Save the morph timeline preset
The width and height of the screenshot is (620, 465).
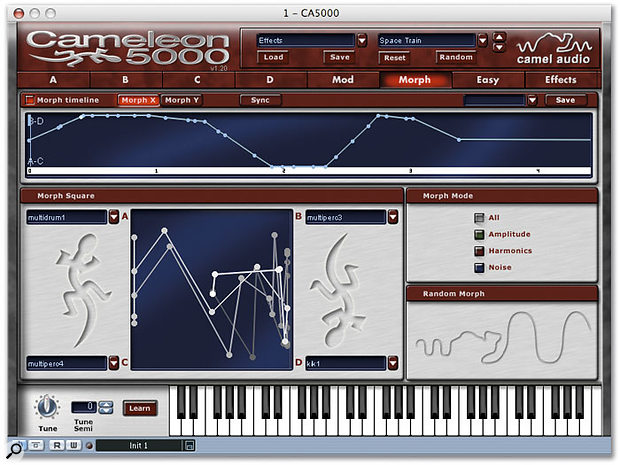[x=565, y=100]
